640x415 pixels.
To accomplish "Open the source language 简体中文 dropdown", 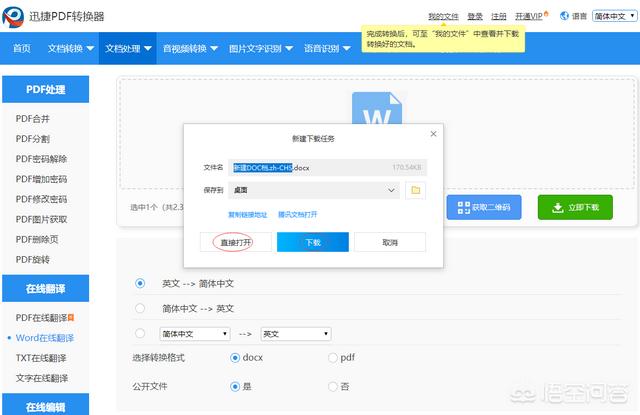I will coord(195,334).
